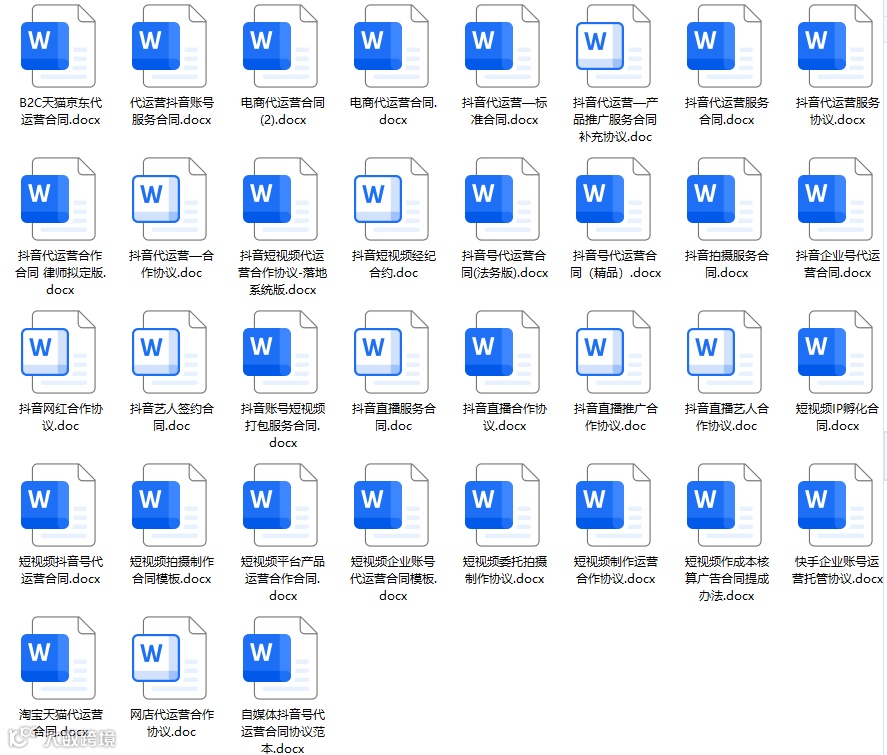Click the file name 自媒体抖音号代运营合同协议范本.docx
887x755 pixels.
283,731
